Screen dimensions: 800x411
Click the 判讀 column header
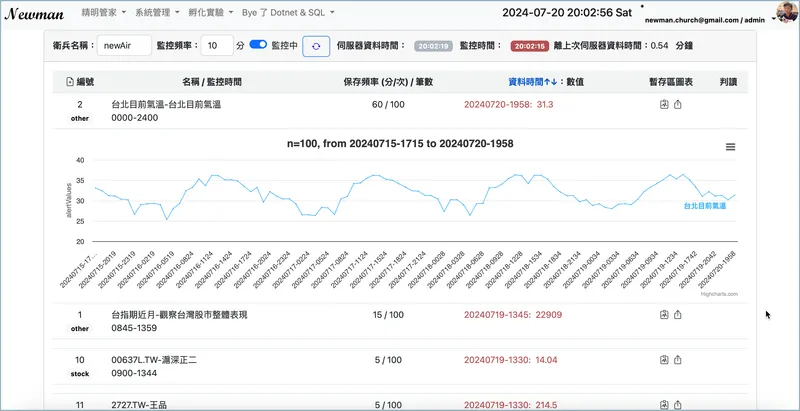tap(729, 82)
